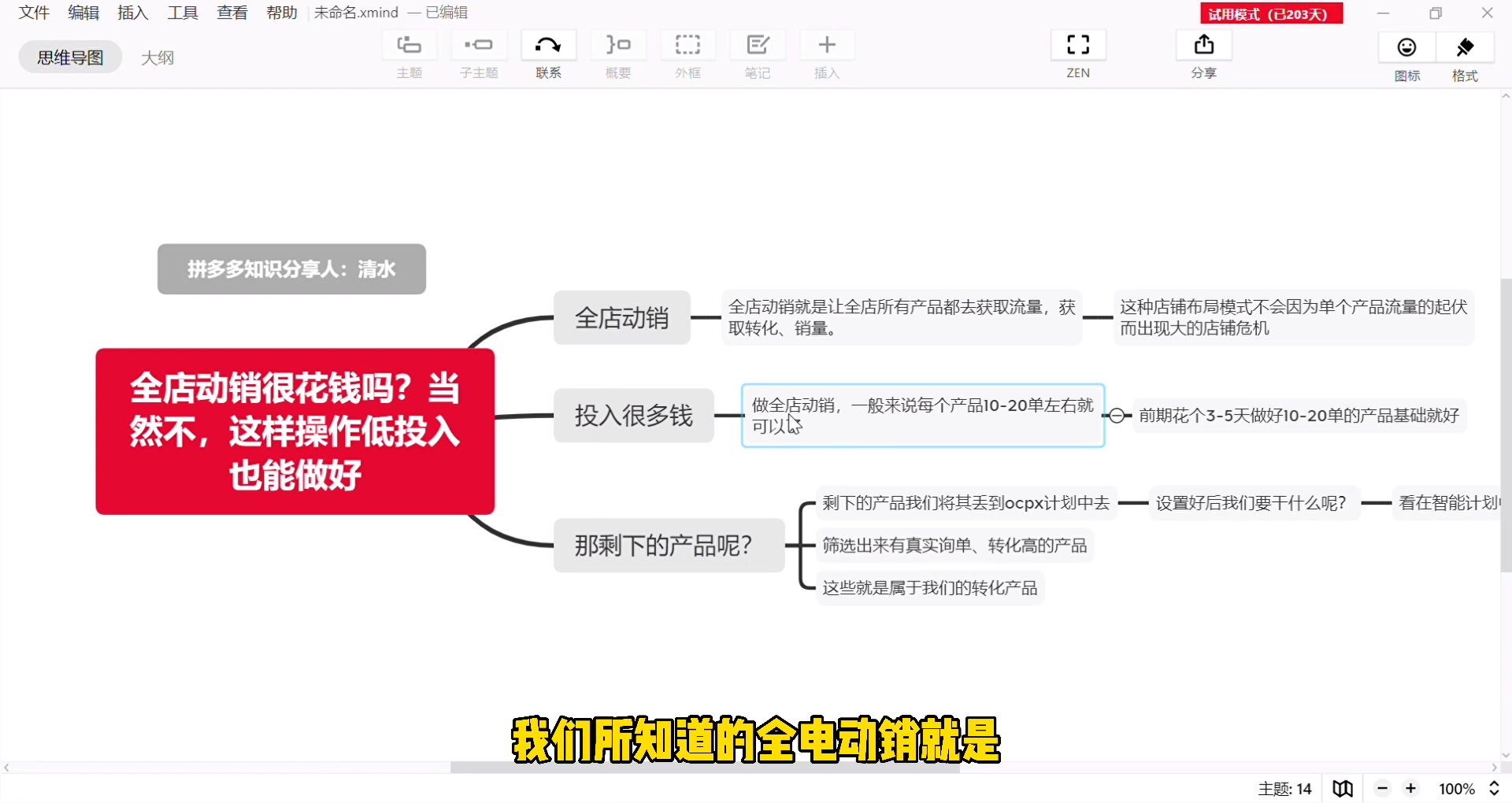Open the 笔记 (Notes) tool

tap(758, 45)
